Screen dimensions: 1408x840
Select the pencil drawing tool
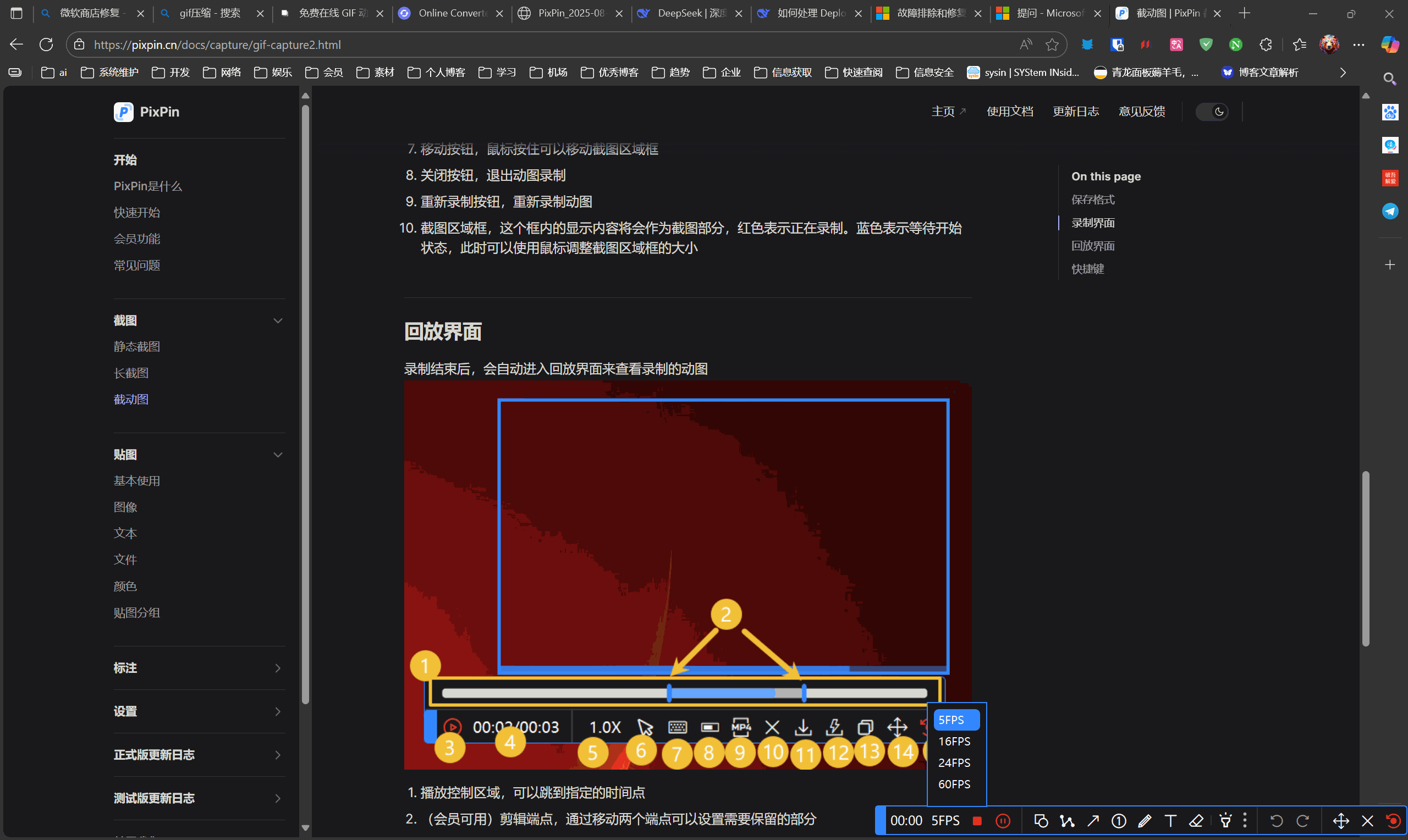[x=1145, y=821]
